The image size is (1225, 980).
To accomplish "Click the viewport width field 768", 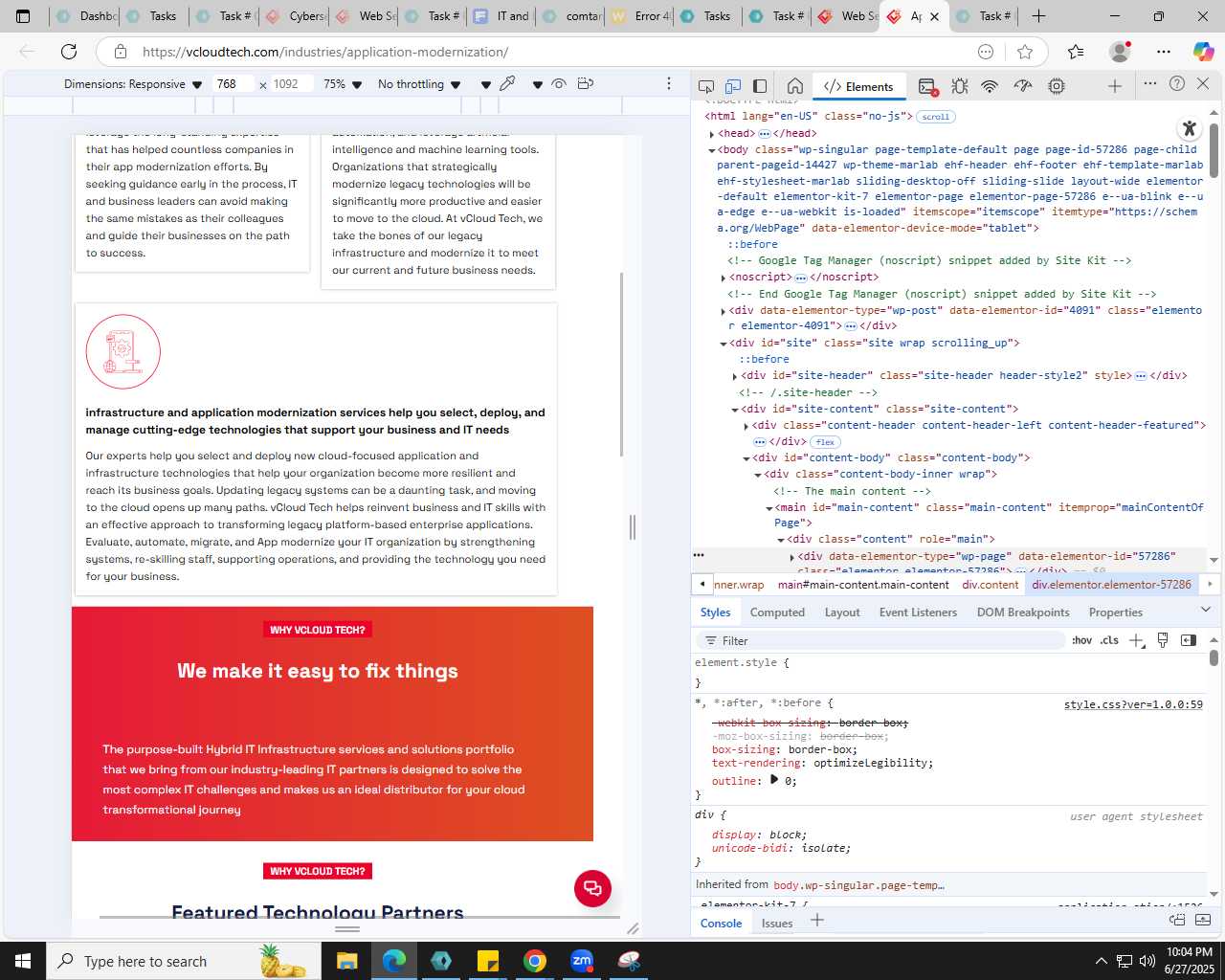I will coord(234,84).
